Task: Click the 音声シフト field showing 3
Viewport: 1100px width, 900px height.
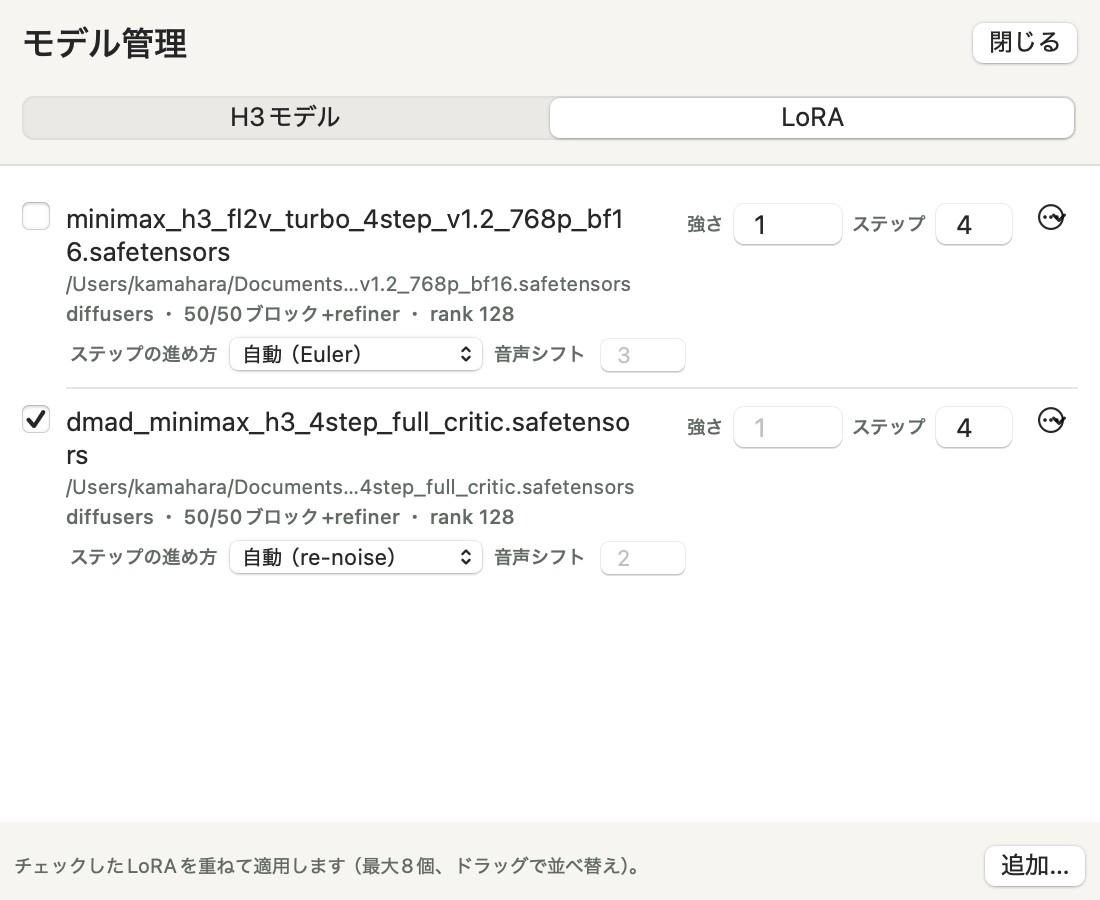Action: point(643,355)
